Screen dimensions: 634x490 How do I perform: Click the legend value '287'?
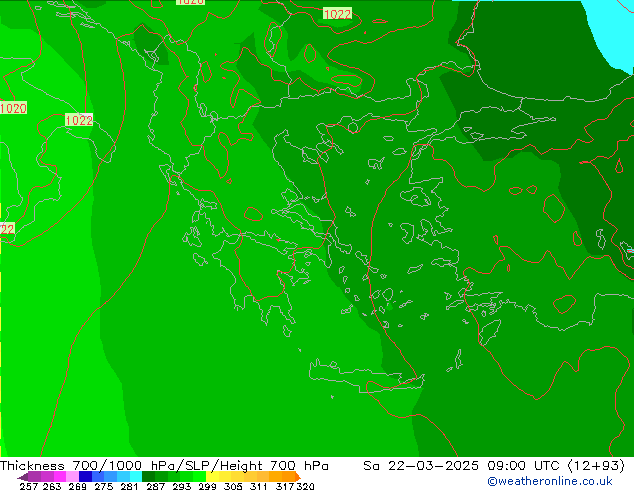(155, 486)
